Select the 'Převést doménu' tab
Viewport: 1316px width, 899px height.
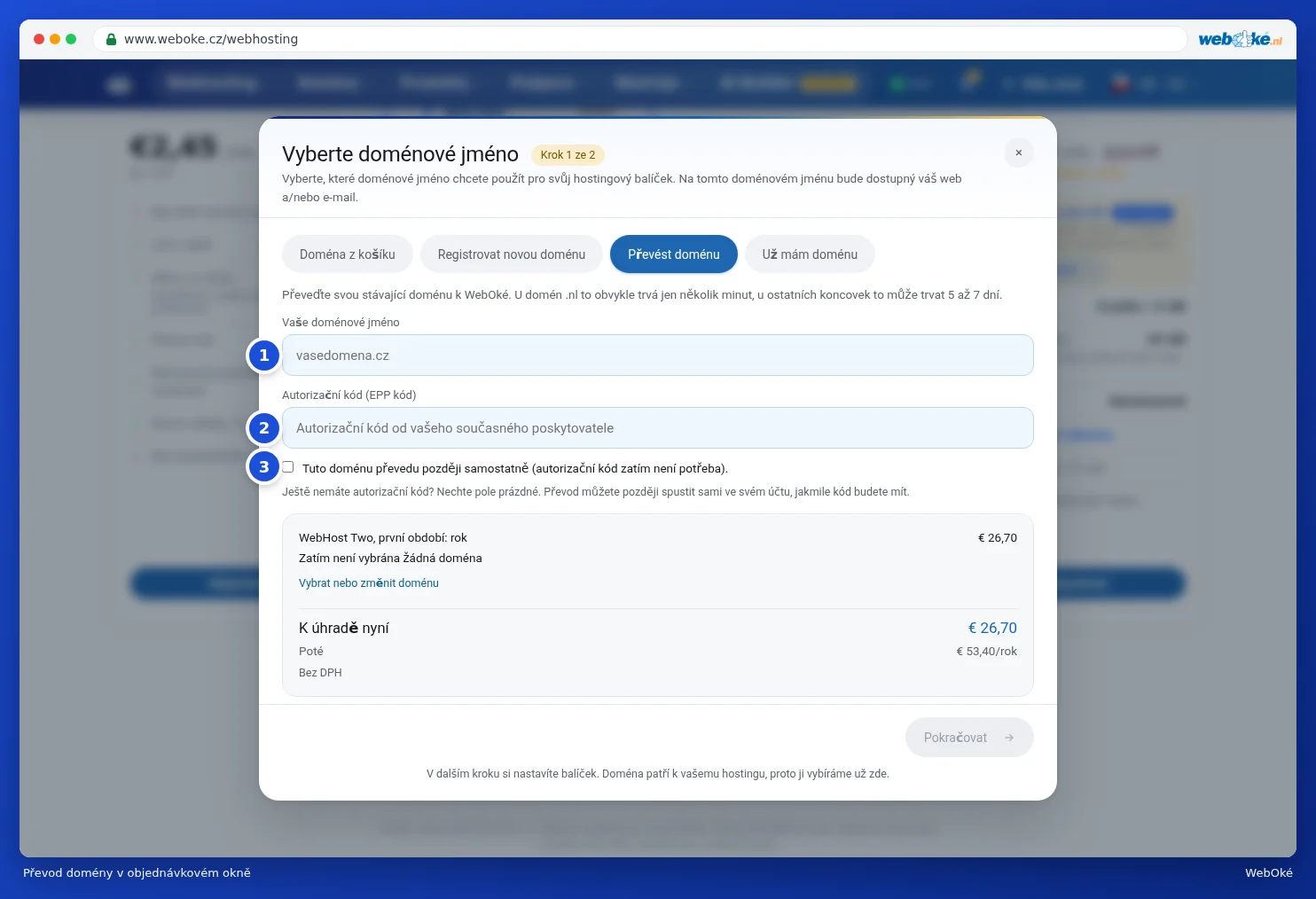(x=674, y=254)
